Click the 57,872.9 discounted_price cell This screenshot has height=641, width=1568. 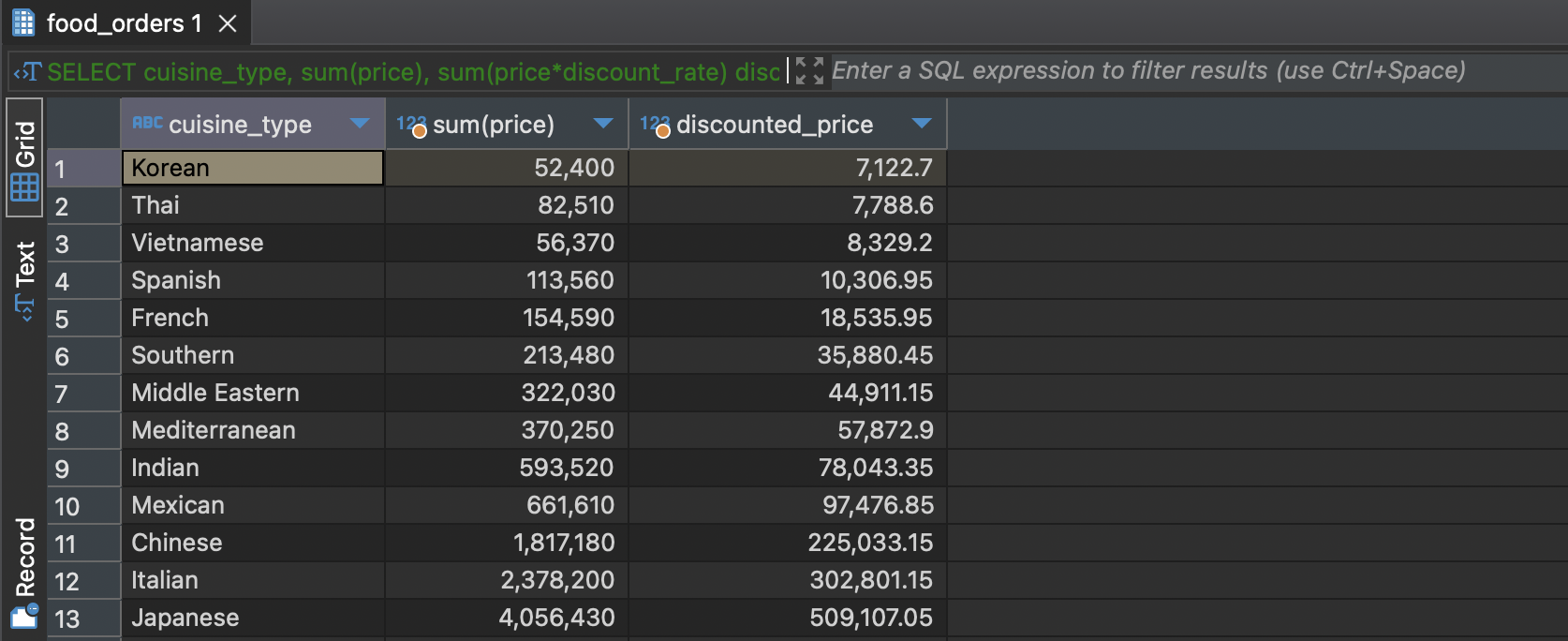pyautogui.click(x=788, y=430)
